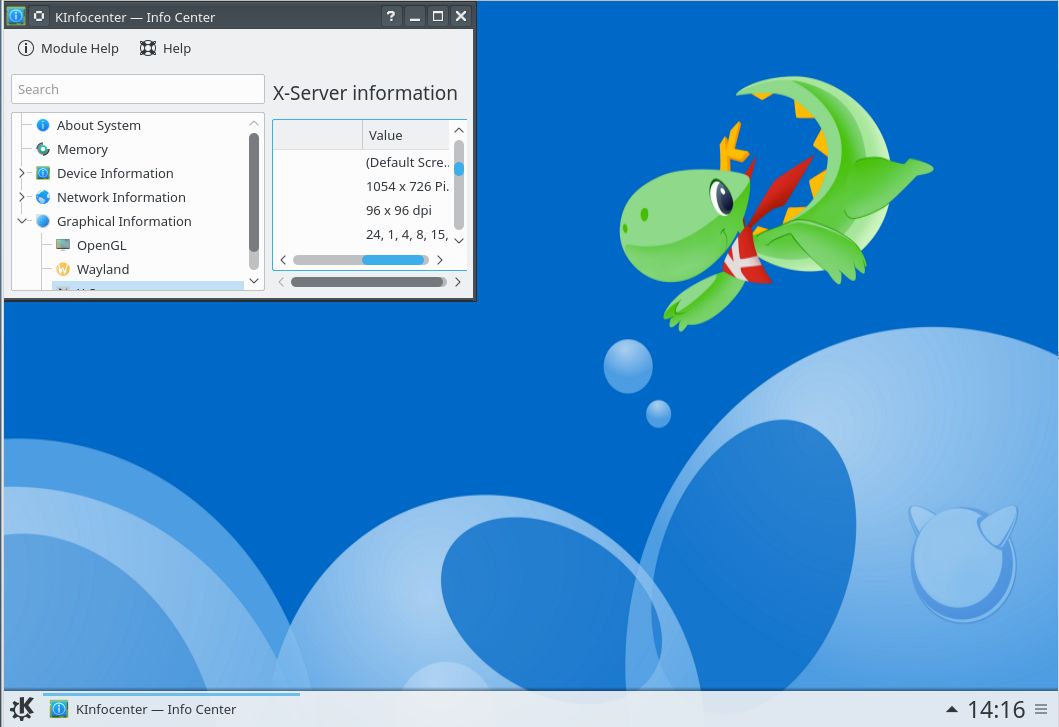The height and width of the screenshot is (727, 1059).
Task: Select Network Information in the tree
Action: 121,197
